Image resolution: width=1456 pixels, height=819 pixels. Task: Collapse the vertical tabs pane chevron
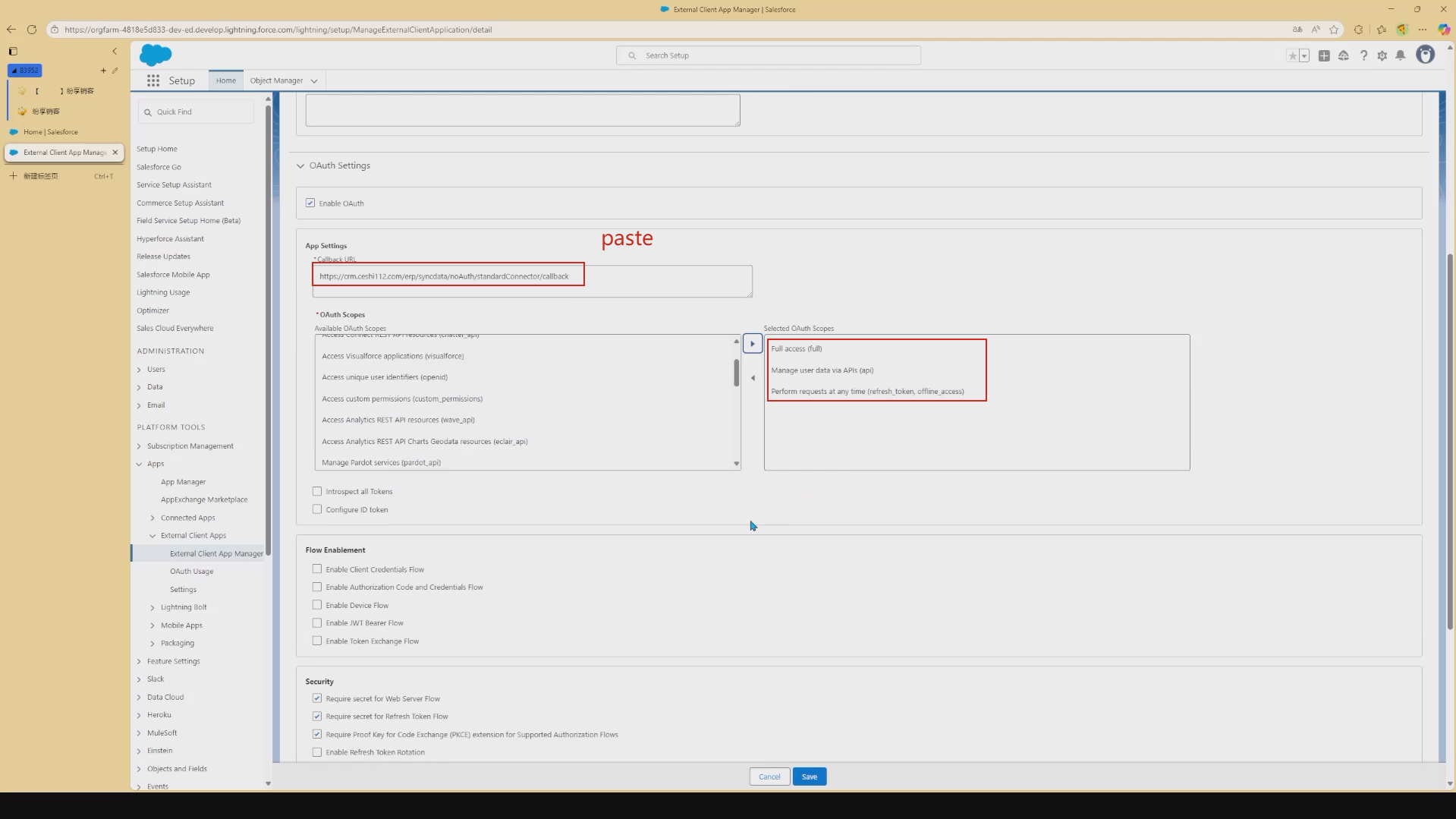(x=115, y=52)
